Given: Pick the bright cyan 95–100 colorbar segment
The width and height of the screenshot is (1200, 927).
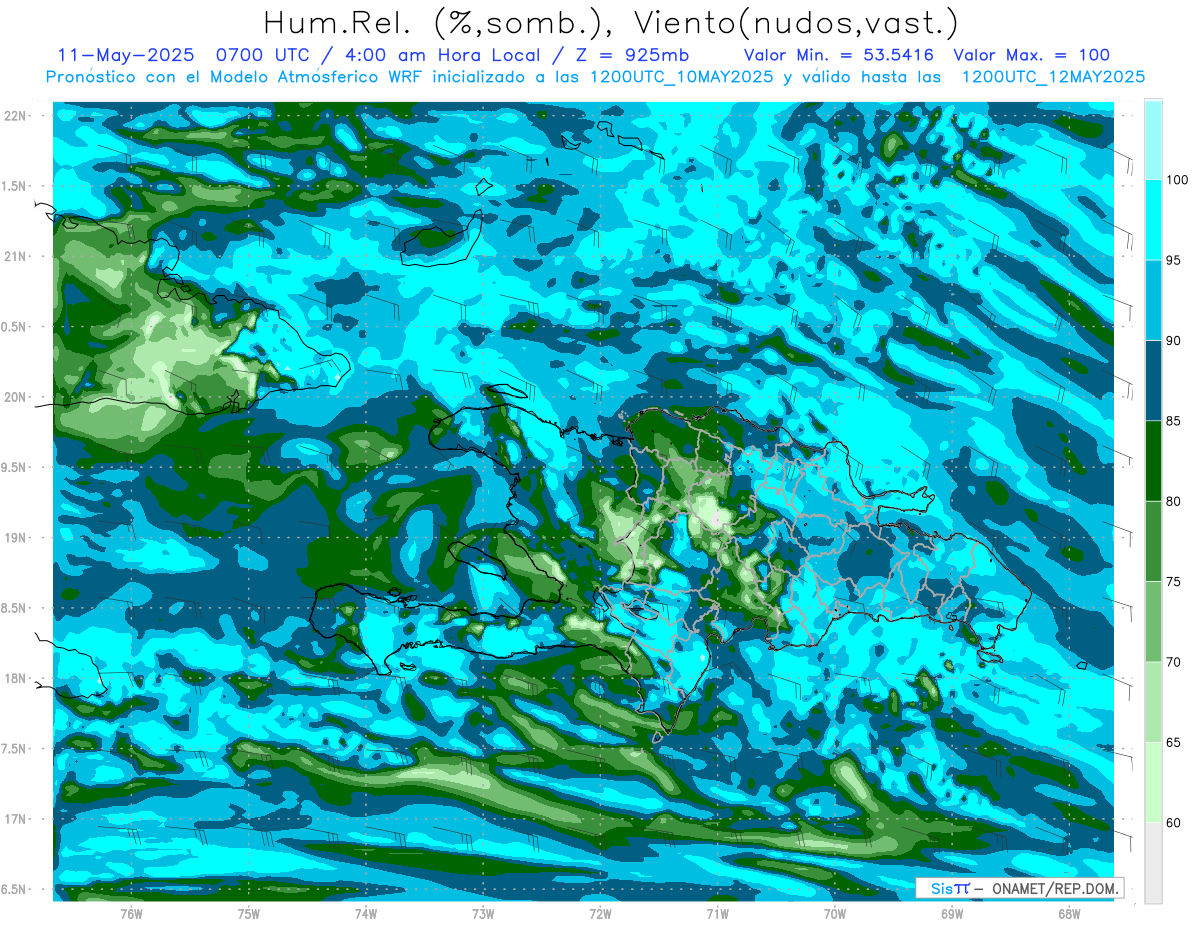Looking at the screenshot, I should [1153, 220].
